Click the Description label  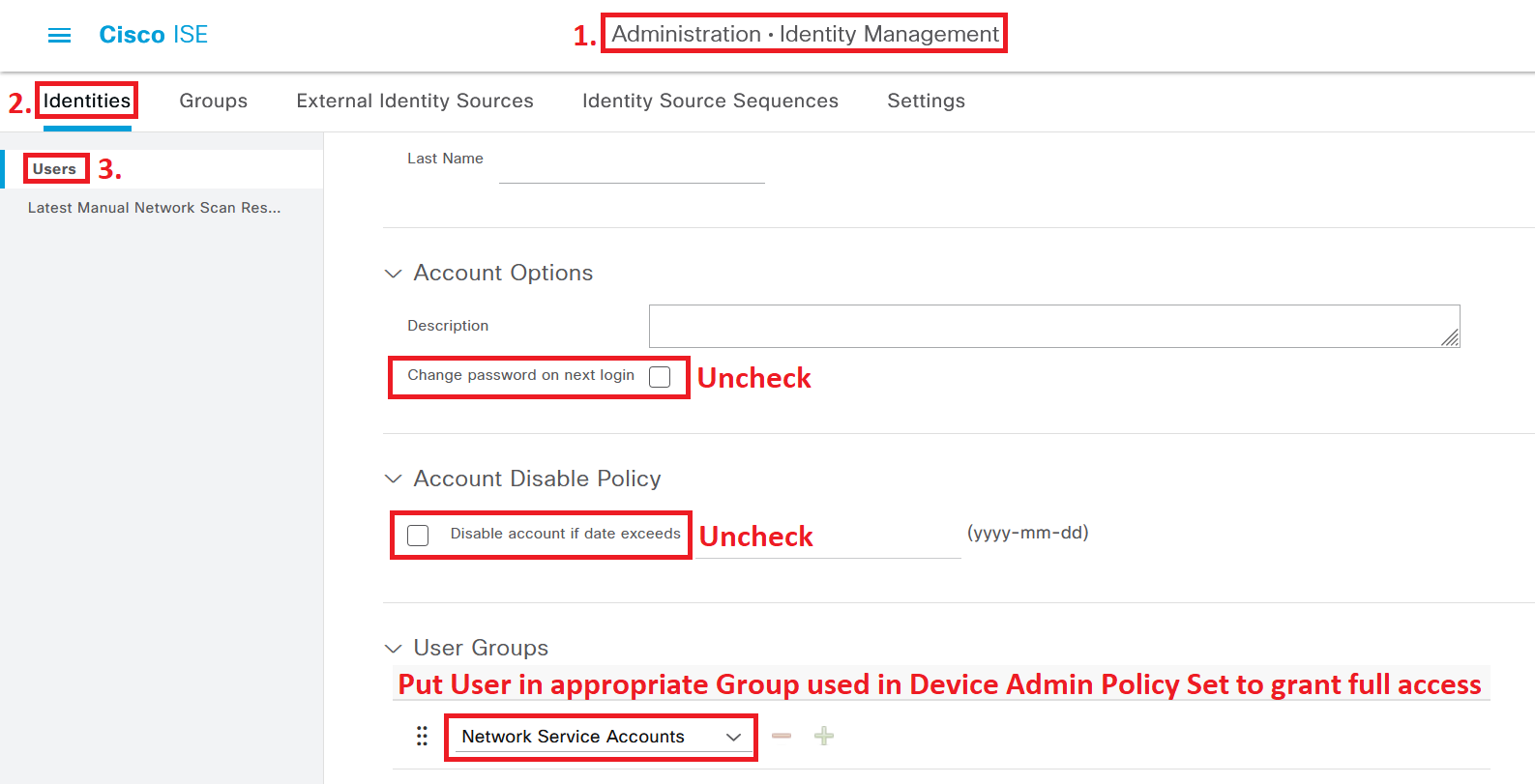[x=448, y=326]
